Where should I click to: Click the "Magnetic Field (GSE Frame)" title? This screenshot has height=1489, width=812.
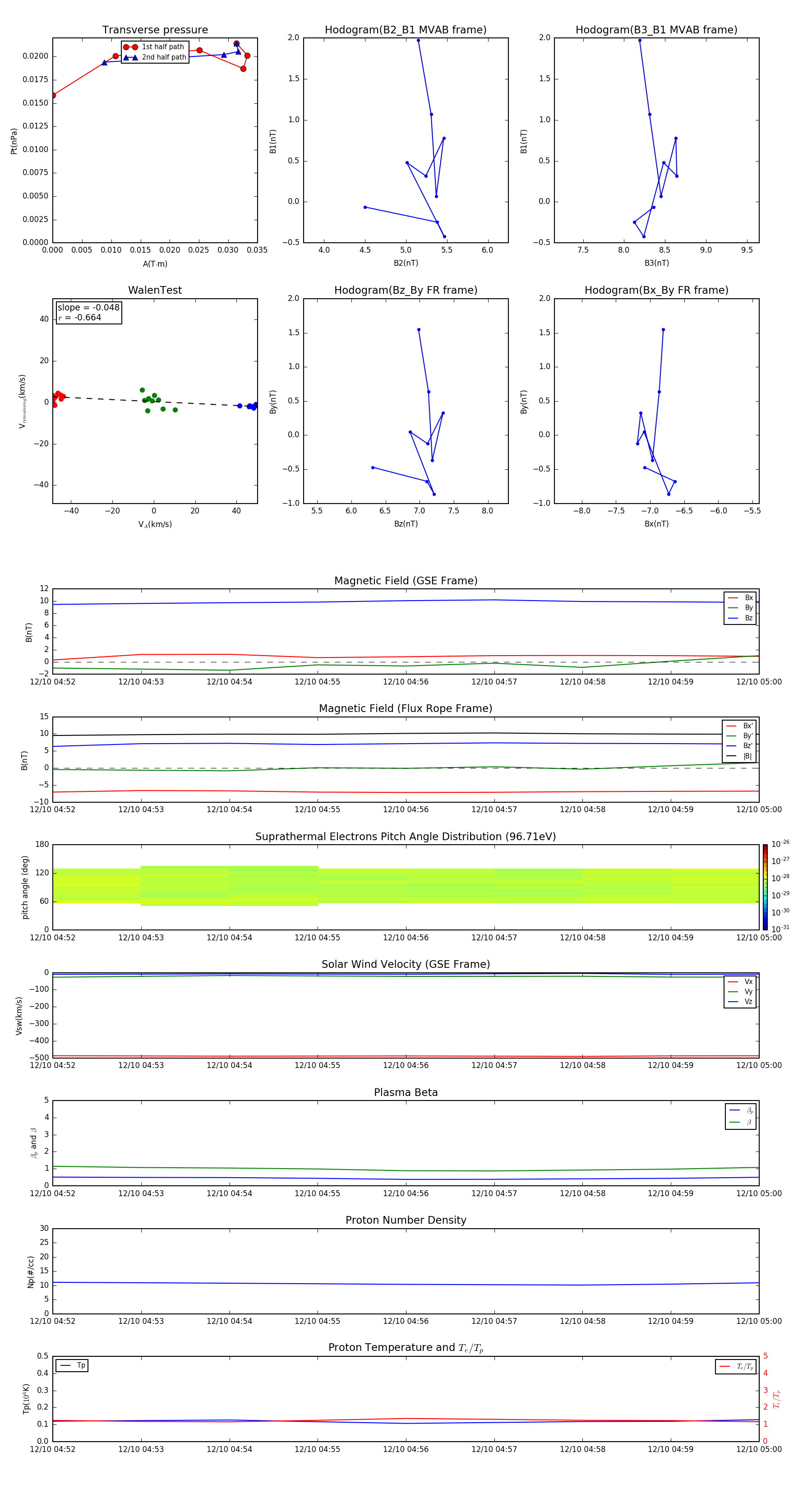pyautogui.click(x=406, y=581)
